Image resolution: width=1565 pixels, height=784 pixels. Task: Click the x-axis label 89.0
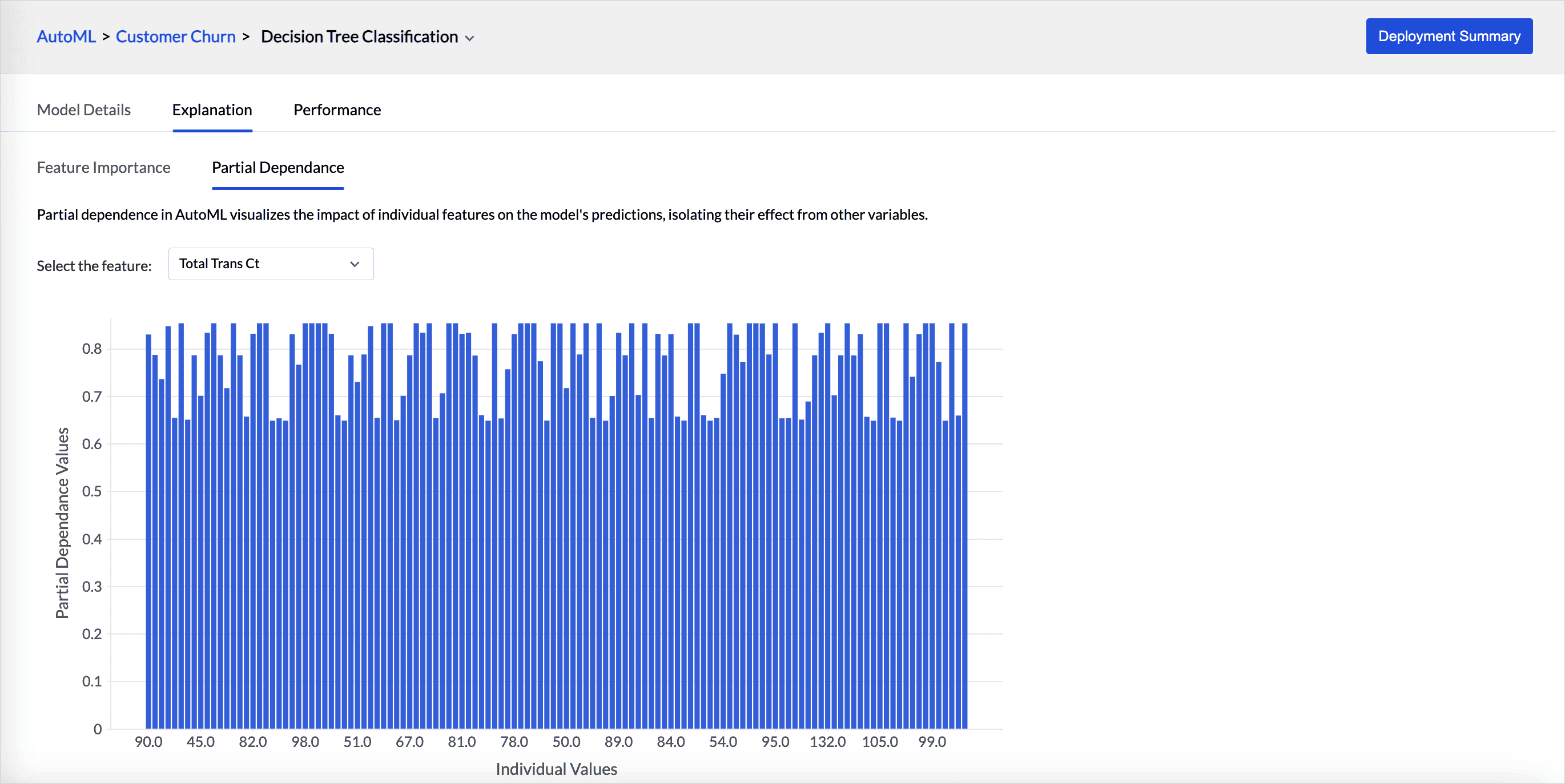point(618,742)
